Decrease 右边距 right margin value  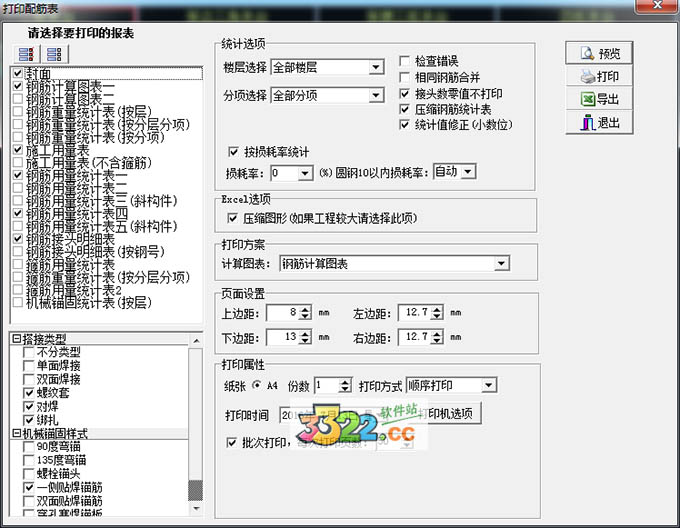tap(437, 340)
